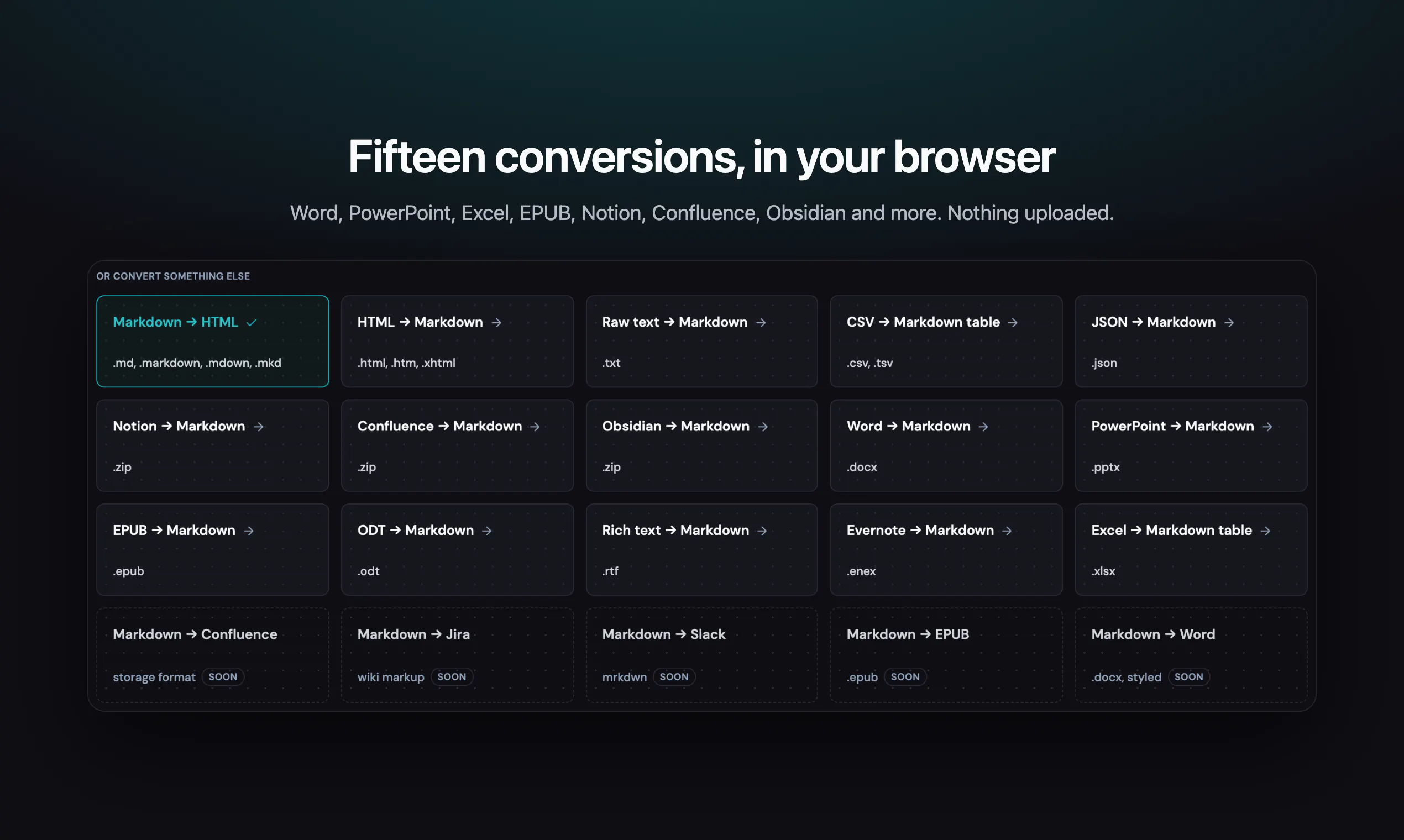Image resolution: width=1404 pixels, height=840 pixels.
Task: Click the arrow icon next to HTML → Markdown
Action: tap(496, 322)
